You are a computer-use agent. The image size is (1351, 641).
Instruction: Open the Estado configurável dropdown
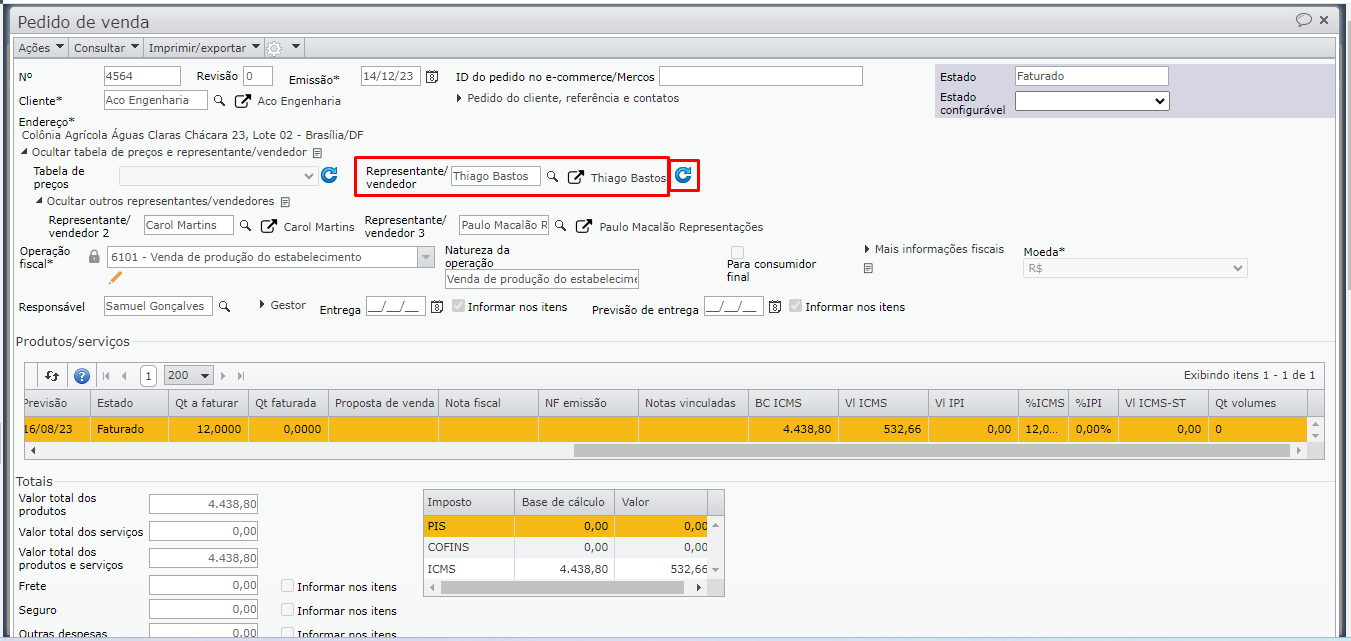(1092, 100)
